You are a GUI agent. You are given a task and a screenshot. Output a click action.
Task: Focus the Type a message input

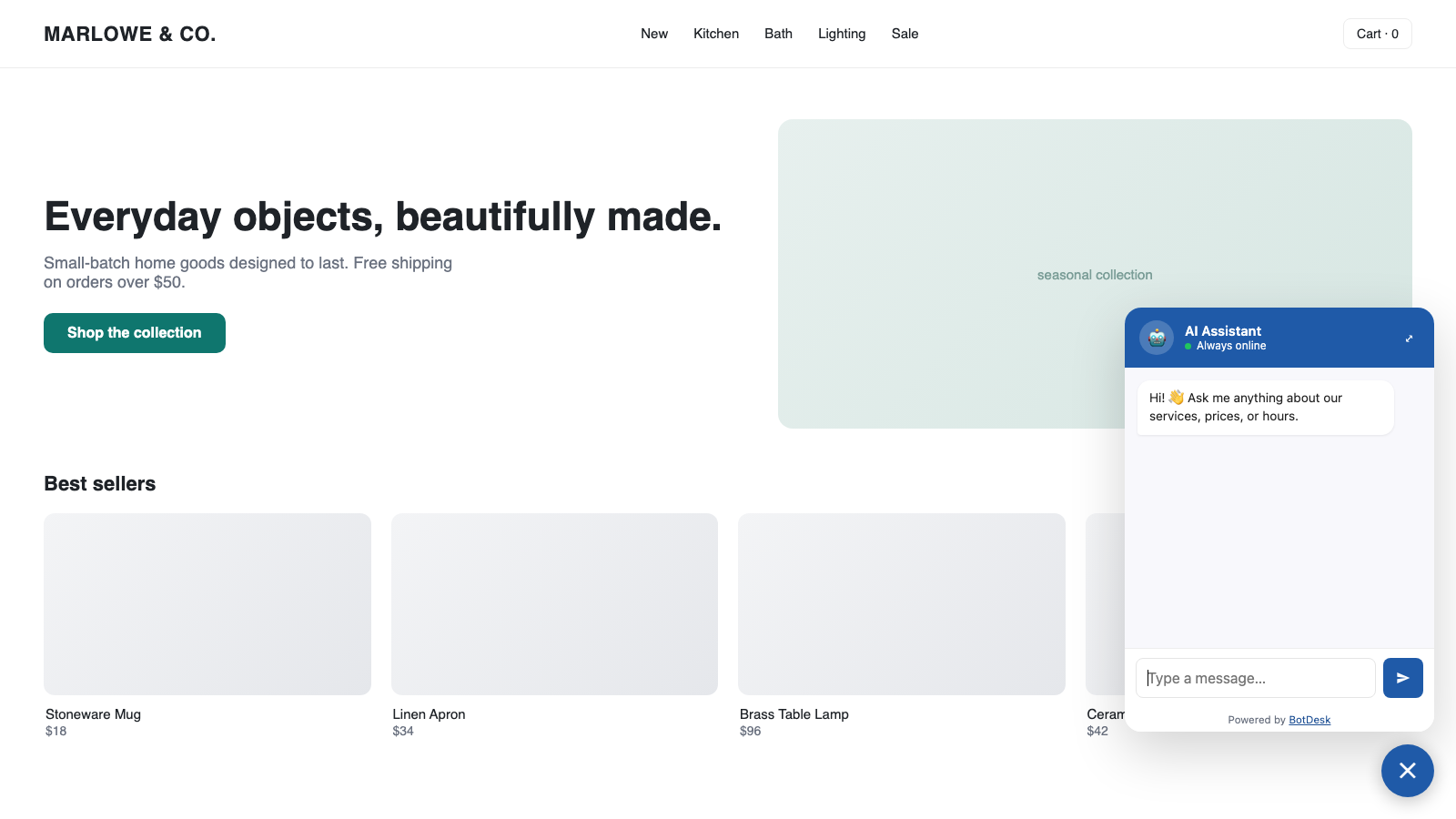tap(1255, 678)
